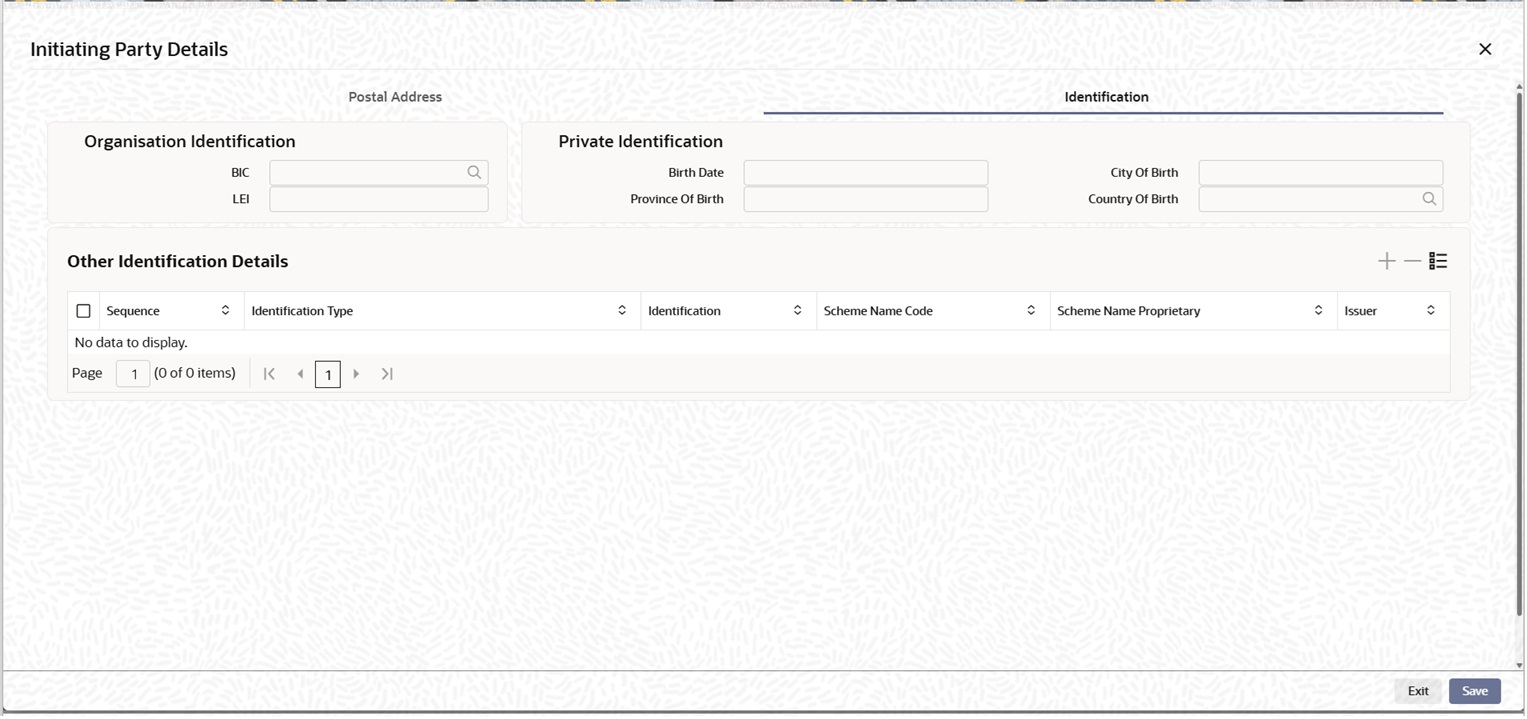Screen dimensions: 1527x719
Task: Go to first page icon
Action: click(x=269, y=374)
